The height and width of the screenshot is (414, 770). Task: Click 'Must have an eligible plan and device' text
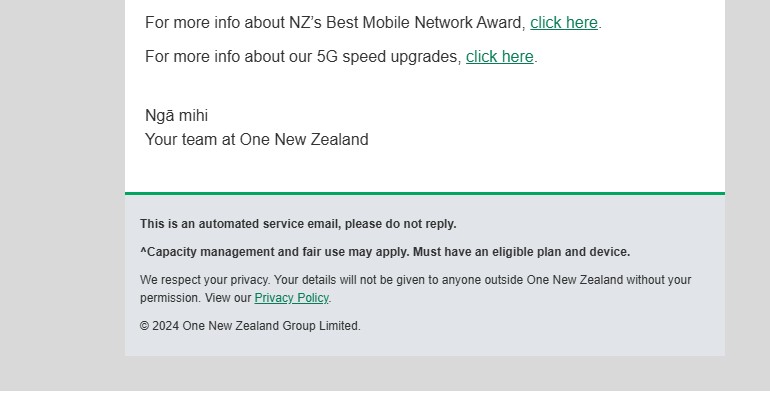tap(522, 252)
